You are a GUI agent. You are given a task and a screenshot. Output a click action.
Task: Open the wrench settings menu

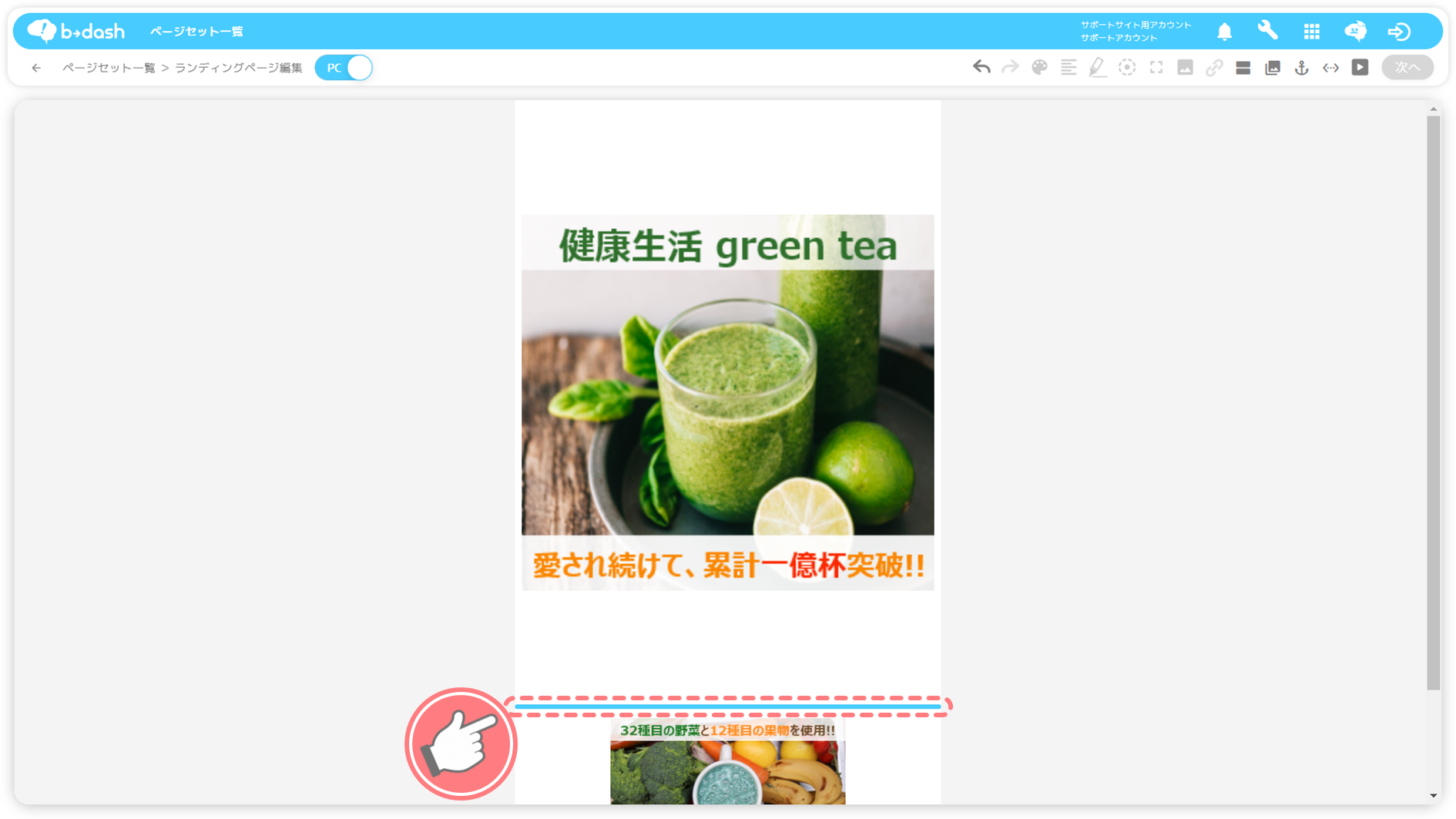click(x=1268, y=31)
